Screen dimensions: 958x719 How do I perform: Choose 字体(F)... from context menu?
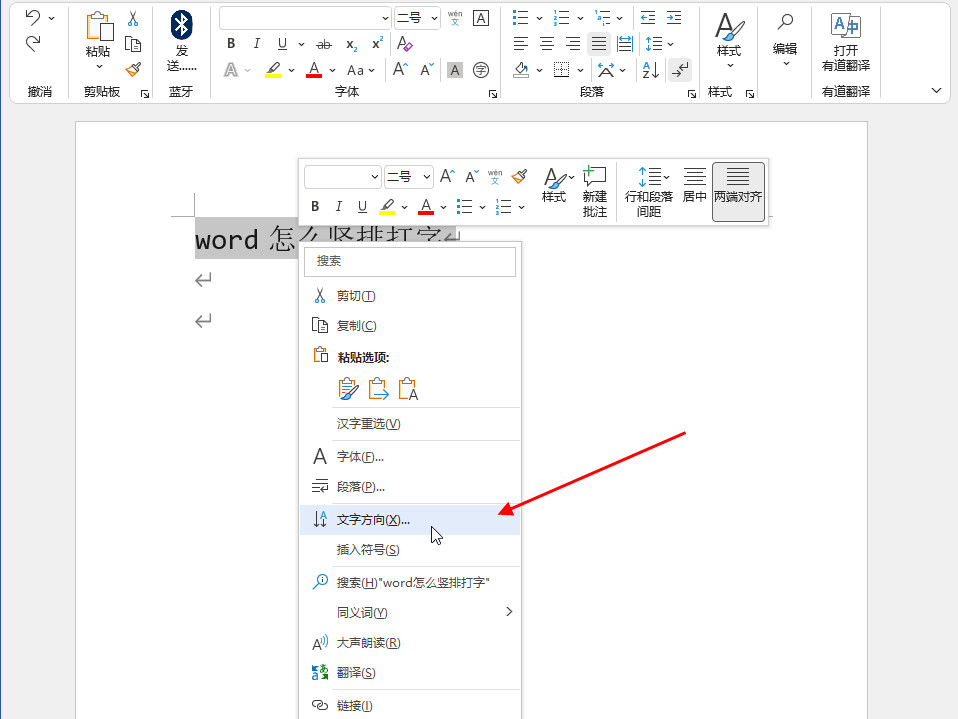click(x=410, y=456)
